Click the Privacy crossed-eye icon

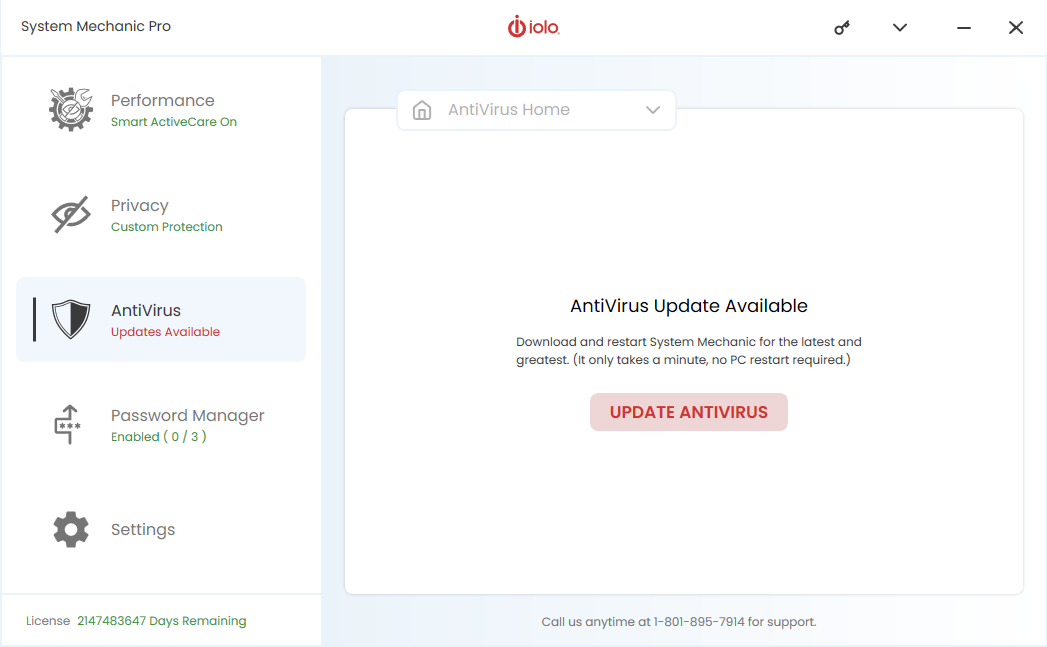[71, 214]
